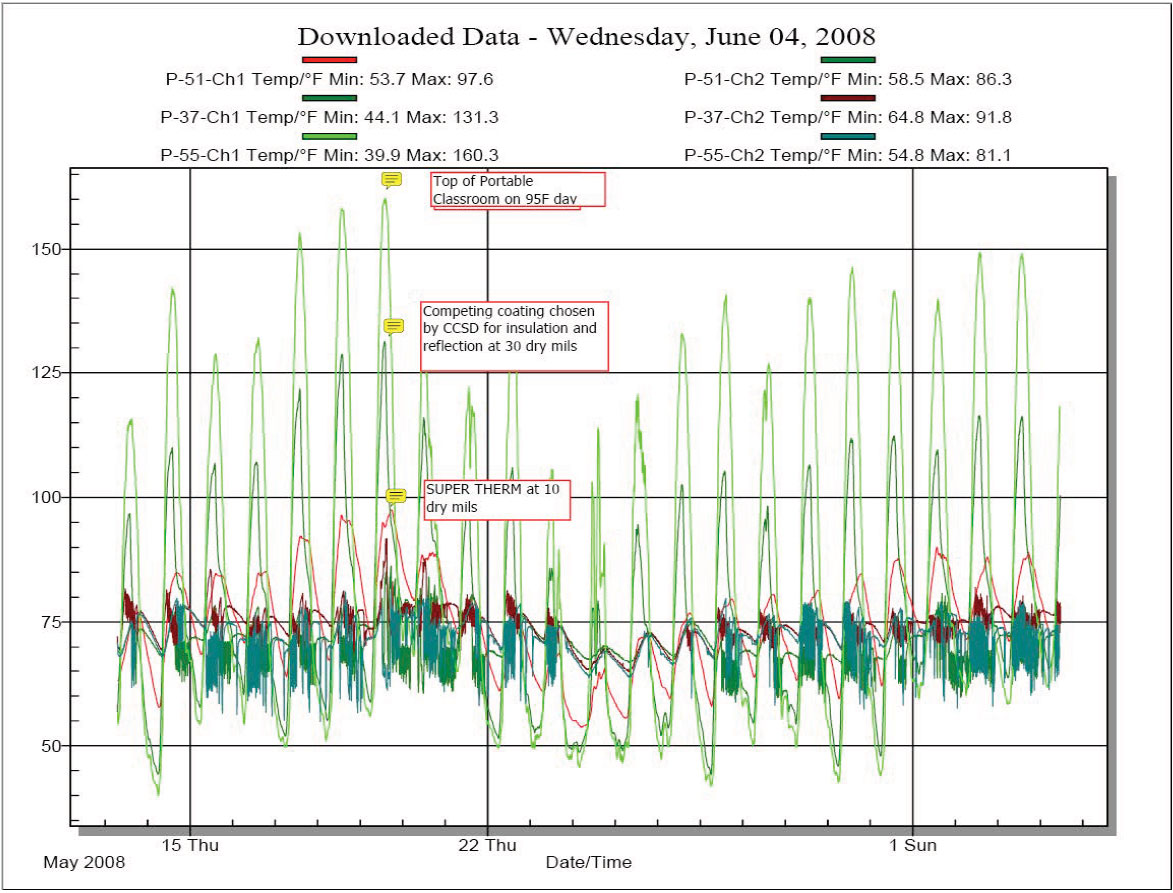Select the green P-51-Ch2 legend color swatch
The width and height of the screenshot is (1173, 893).
point(847,60)
